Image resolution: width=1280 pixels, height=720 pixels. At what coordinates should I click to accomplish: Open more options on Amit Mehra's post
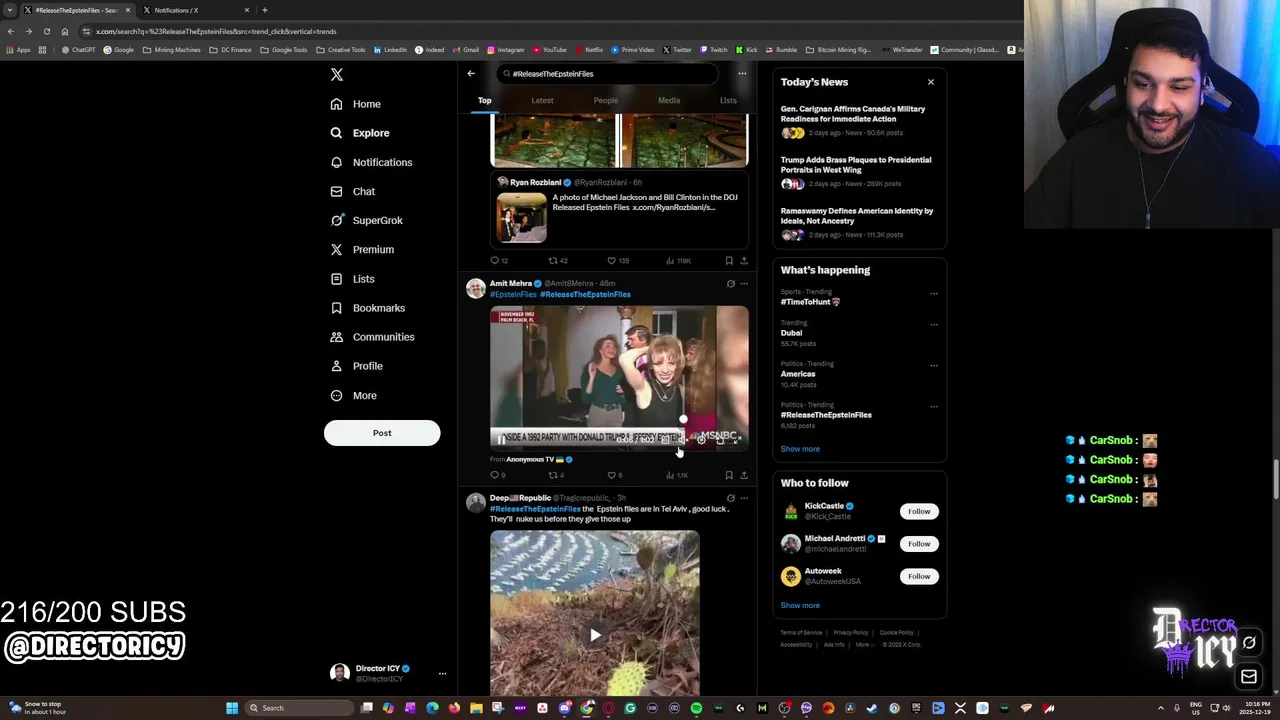(x=743, y=284)
